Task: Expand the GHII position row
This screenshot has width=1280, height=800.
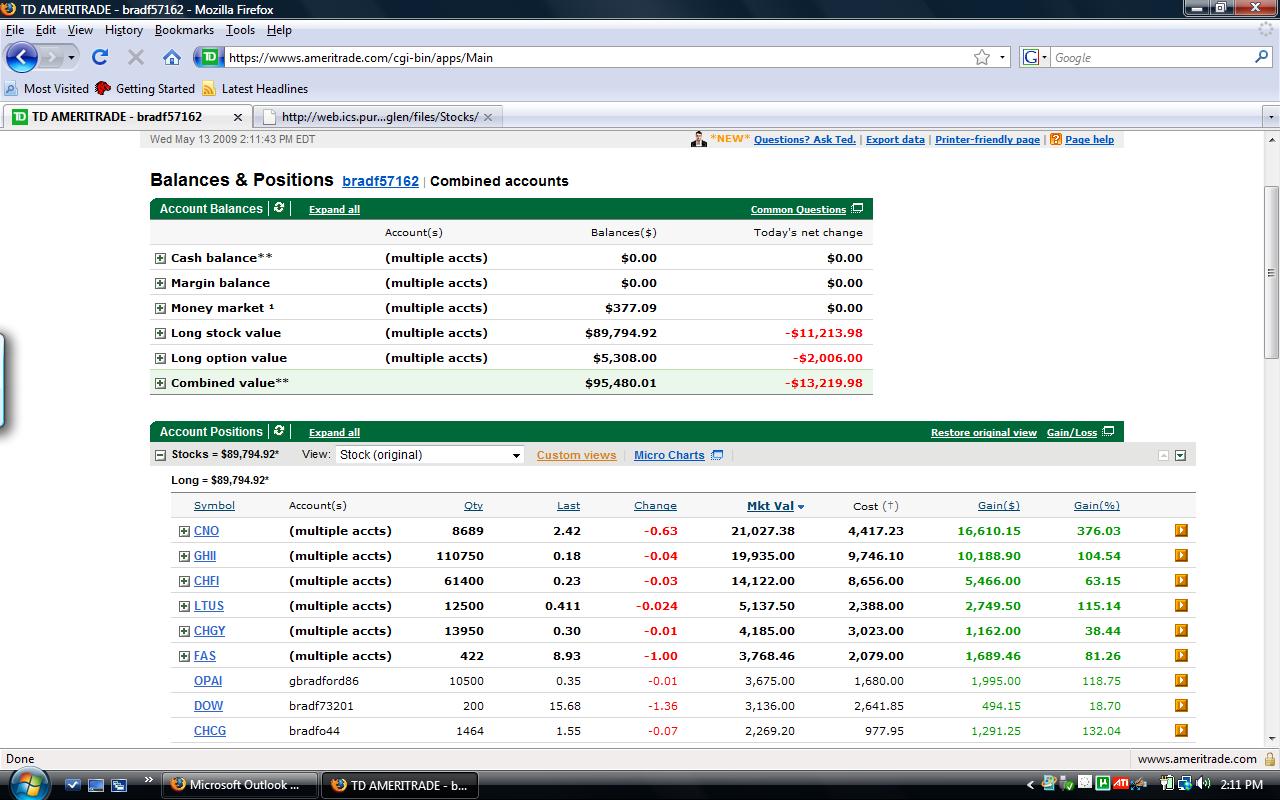Action: click(184, 556)
